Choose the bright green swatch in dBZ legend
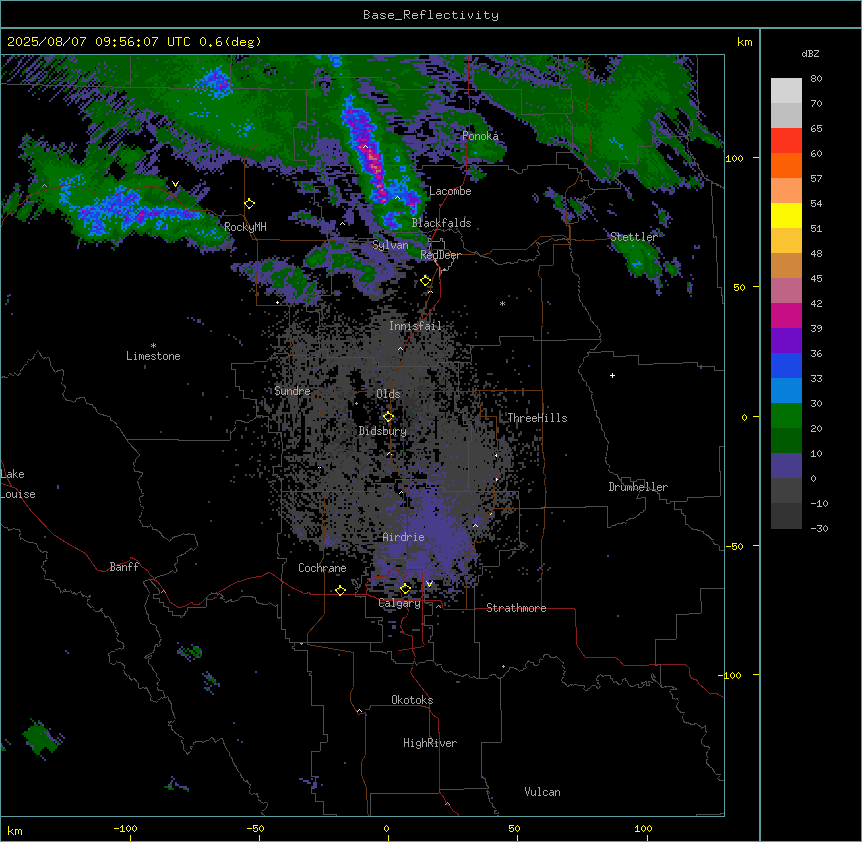862x842 pixels. click(786, 416)
